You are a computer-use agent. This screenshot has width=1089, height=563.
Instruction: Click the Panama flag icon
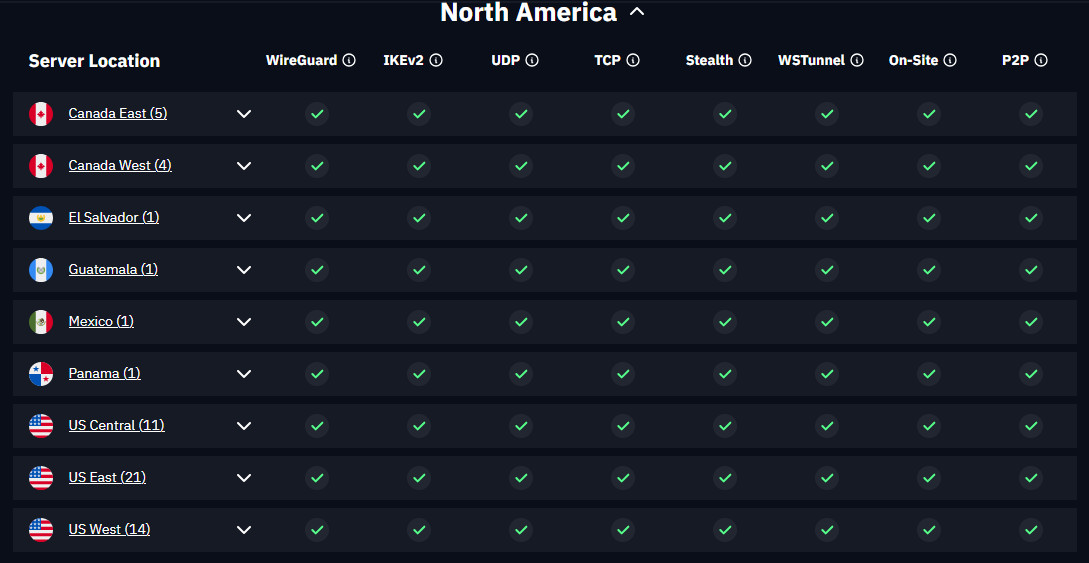[41, 374]
